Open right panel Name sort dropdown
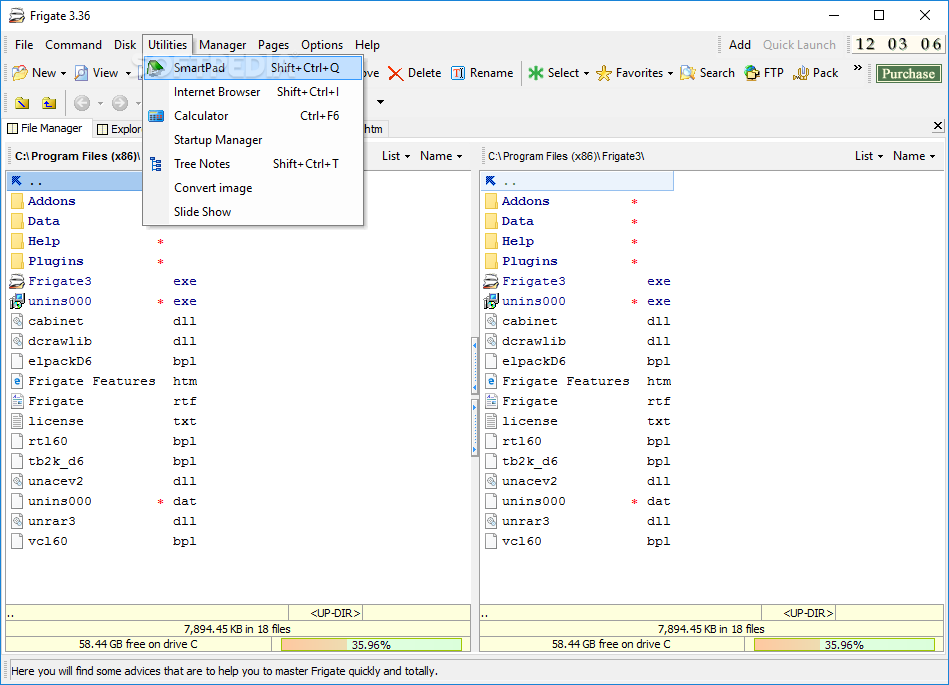This screenshot has width=949, height=685. pos(914,156)
